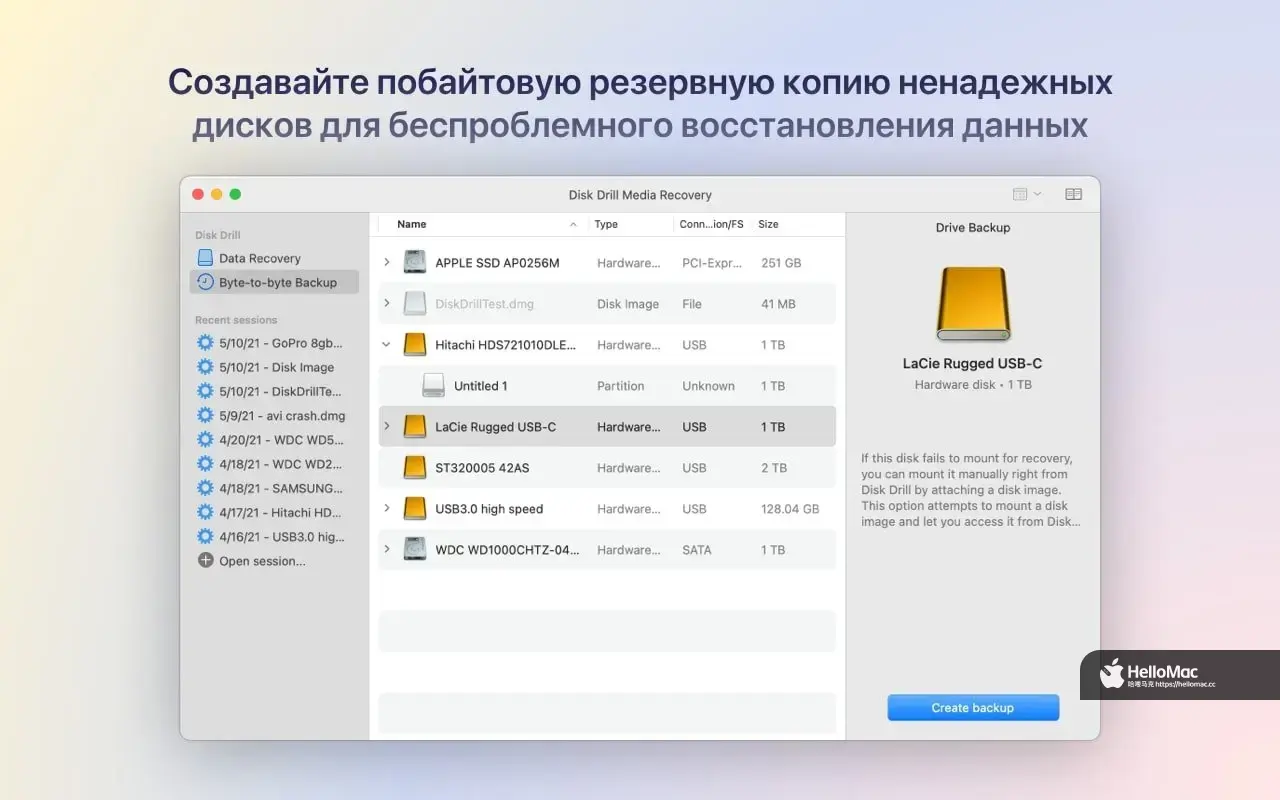The image size is (1280, 800).
Task: Click gear icon of USB3.0 hig session
Action: click(x=205, y=536)
